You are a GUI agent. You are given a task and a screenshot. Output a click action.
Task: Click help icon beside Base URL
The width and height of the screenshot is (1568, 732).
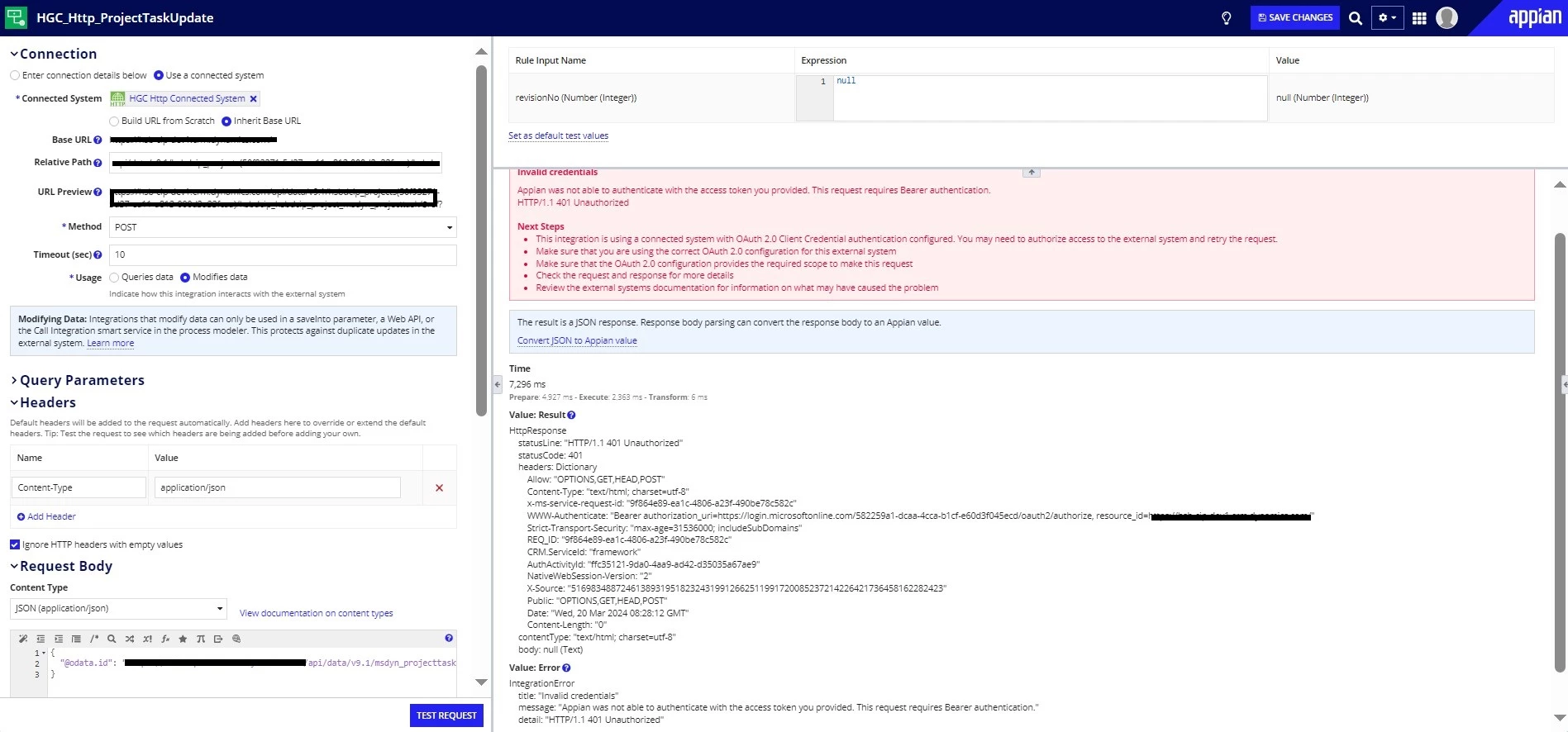(x=98, y=140)
